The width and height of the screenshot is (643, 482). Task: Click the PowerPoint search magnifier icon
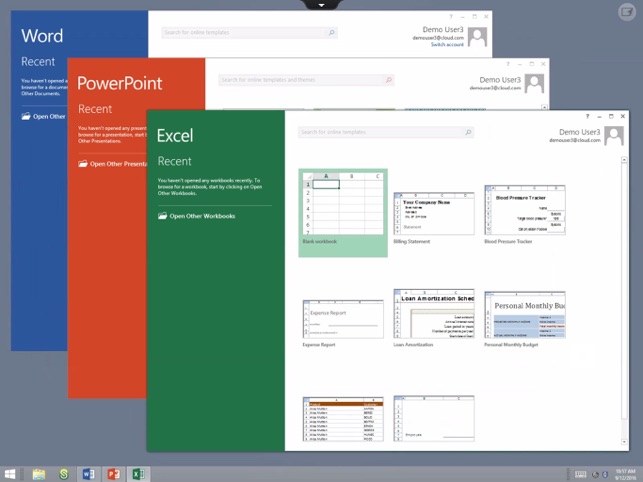tap(388, 80)
